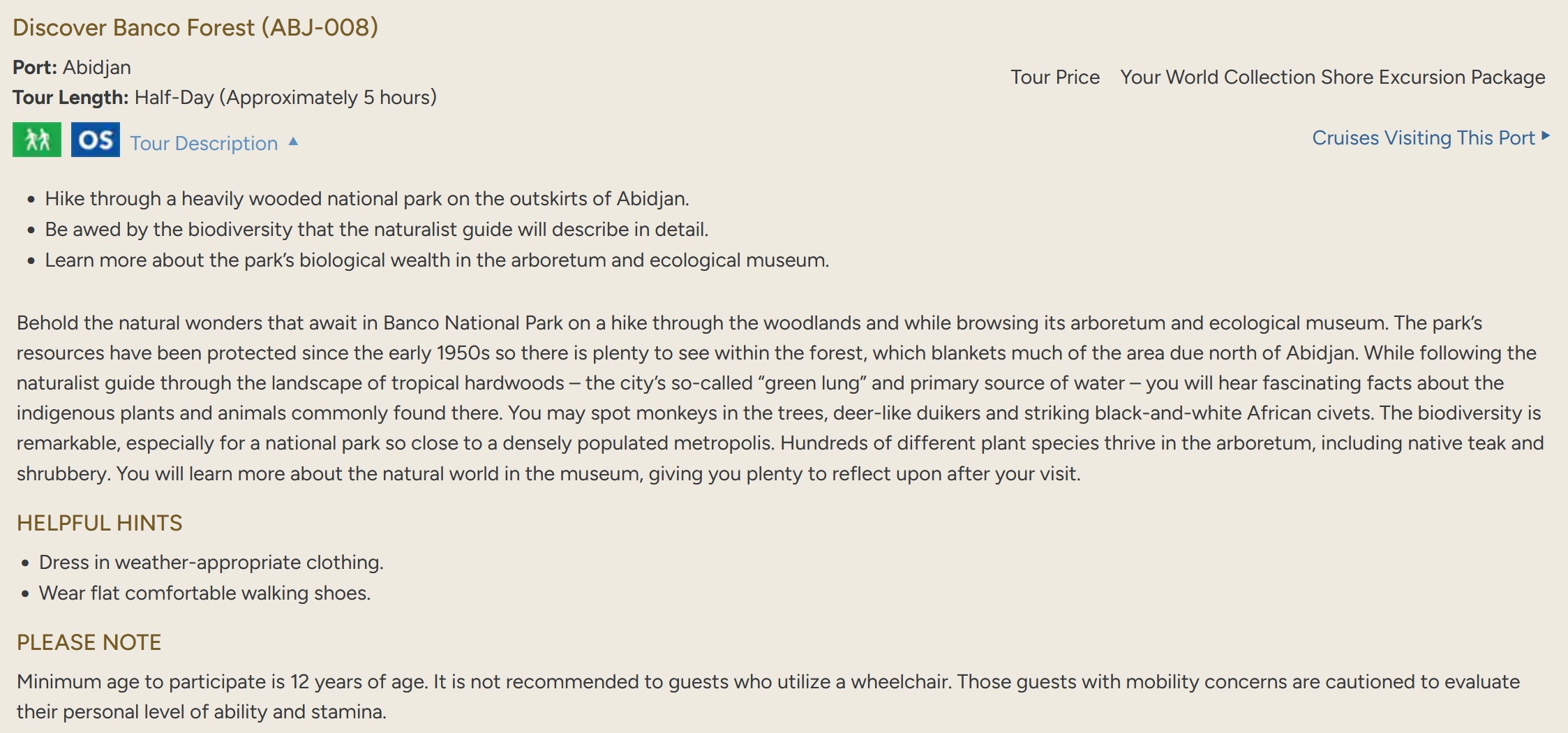The height and width of the screenshot is (733, 1568).
Task: Click the PLEASE NOTE heading
Action: 89,642
